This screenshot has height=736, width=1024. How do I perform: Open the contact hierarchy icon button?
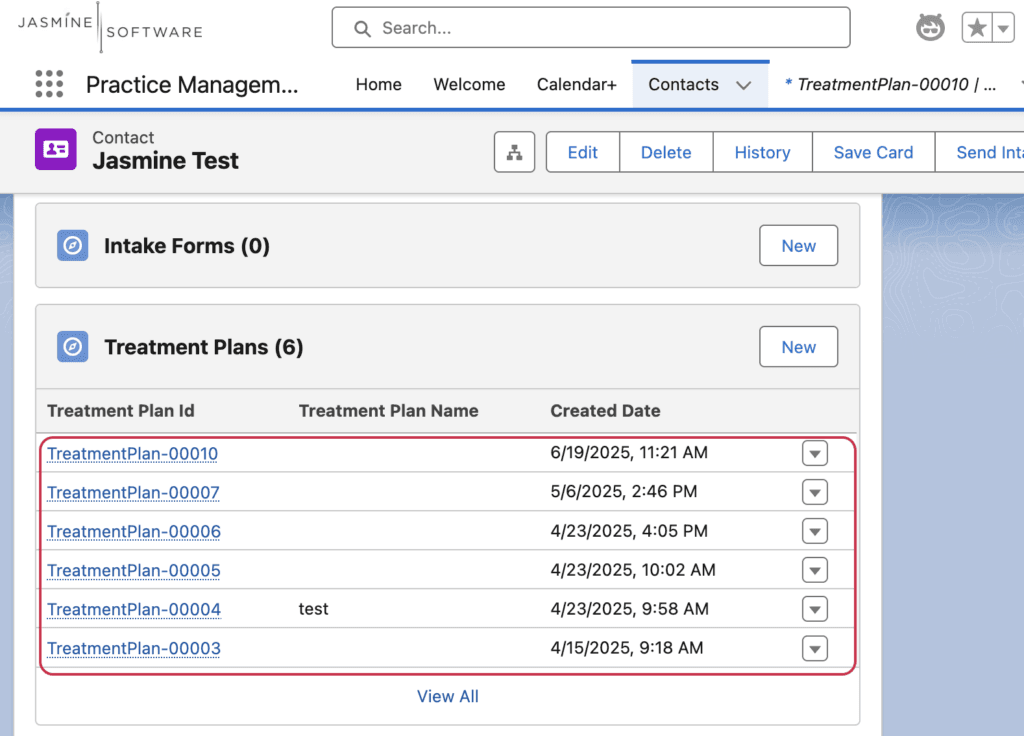(x=515, y=152)
